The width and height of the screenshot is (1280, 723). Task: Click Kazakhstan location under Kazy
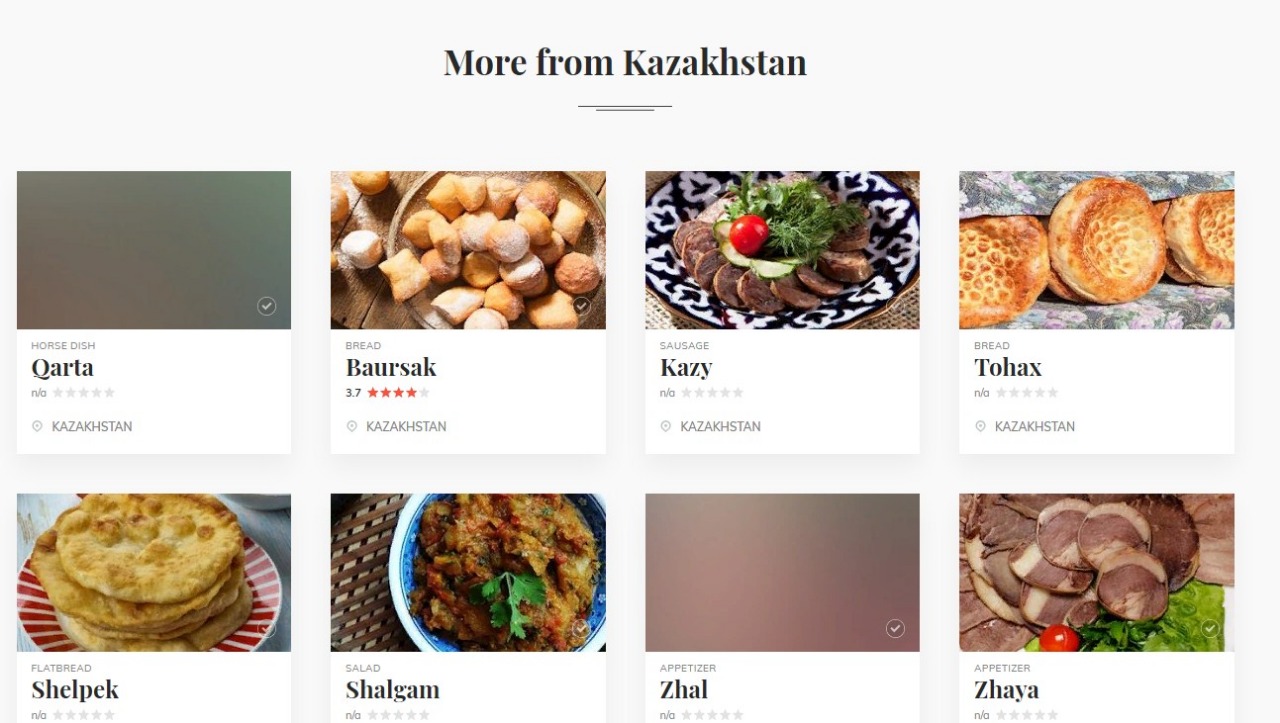720,426
